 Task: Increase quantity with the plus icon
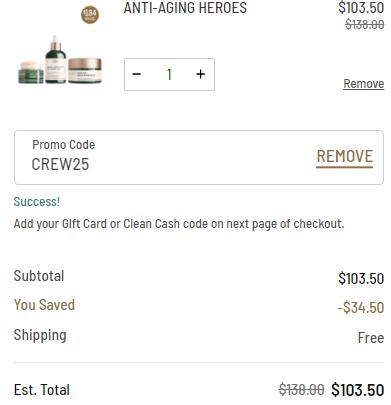(x=200, y=74)
